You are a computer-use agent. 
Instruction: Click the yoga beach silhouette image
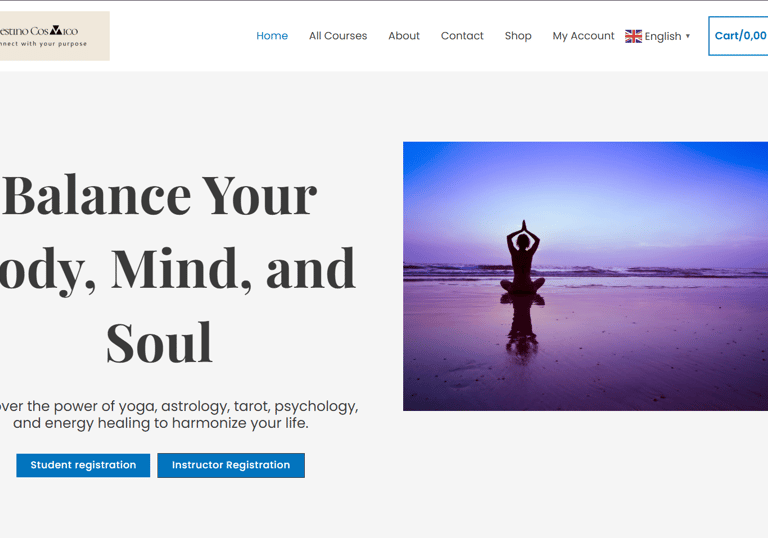(585, 276)
